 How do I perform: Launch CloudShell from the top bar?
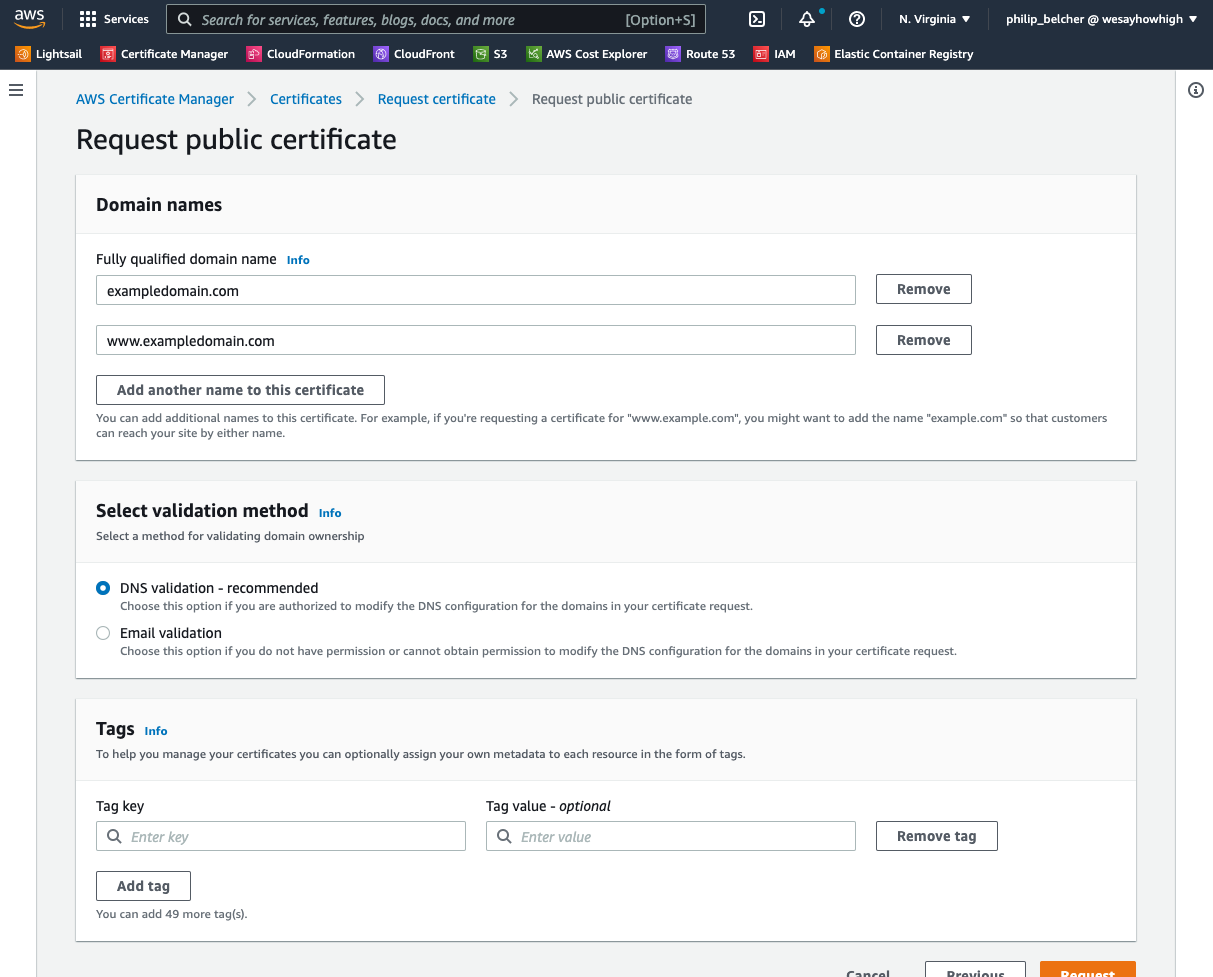(x=756, y=18)
